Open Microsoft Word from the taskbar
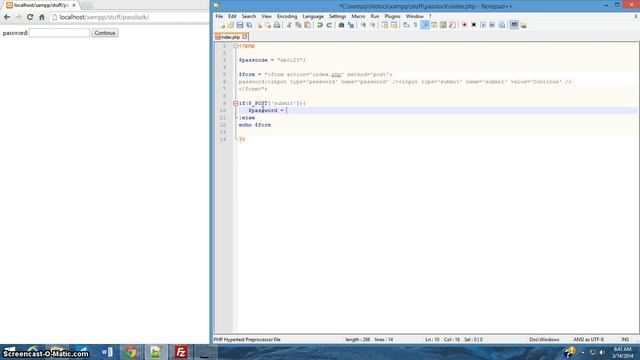 (x=107, y=352)
